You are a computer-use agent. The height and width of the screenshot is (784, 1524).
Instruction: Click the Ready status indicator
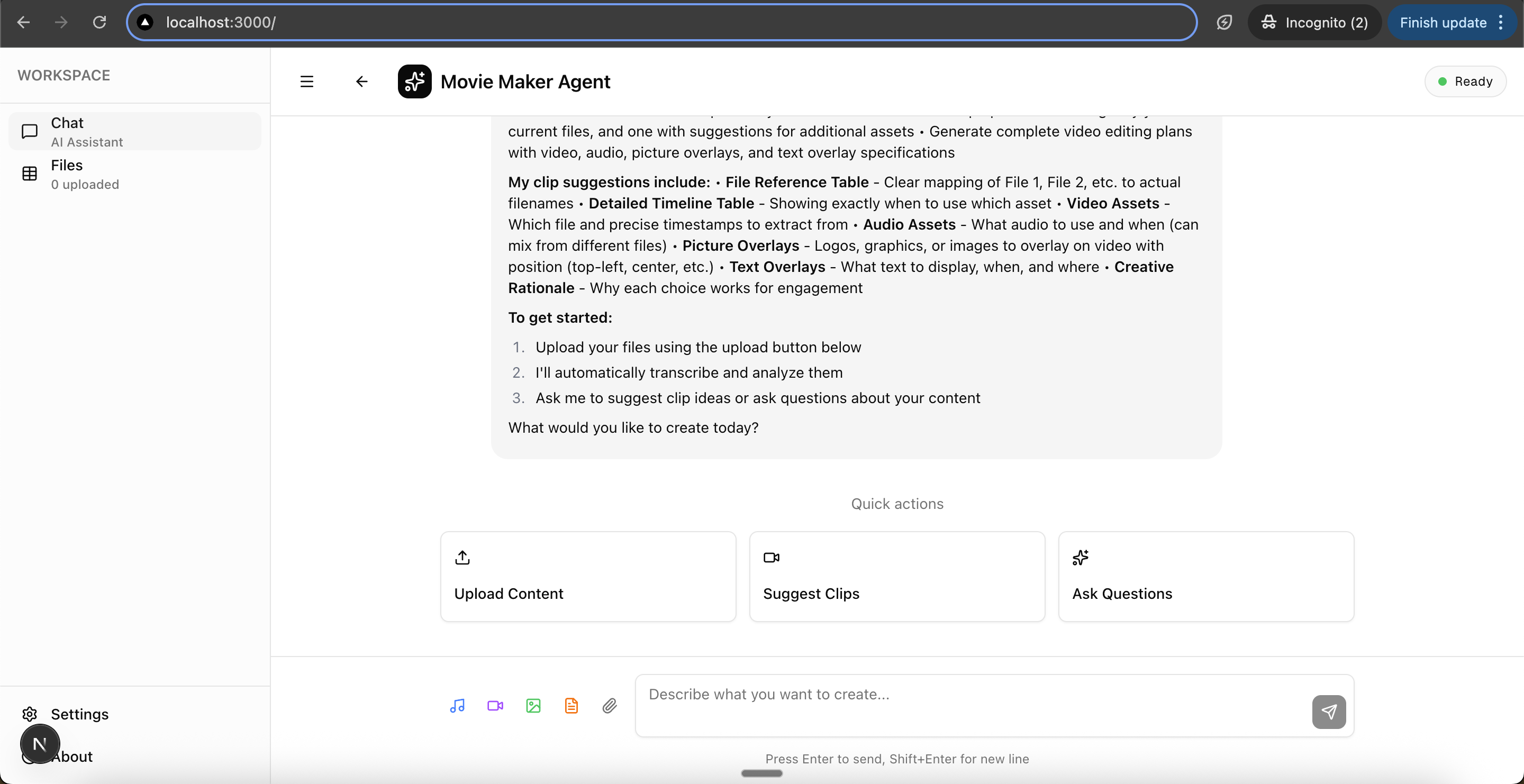(1465, 81)
